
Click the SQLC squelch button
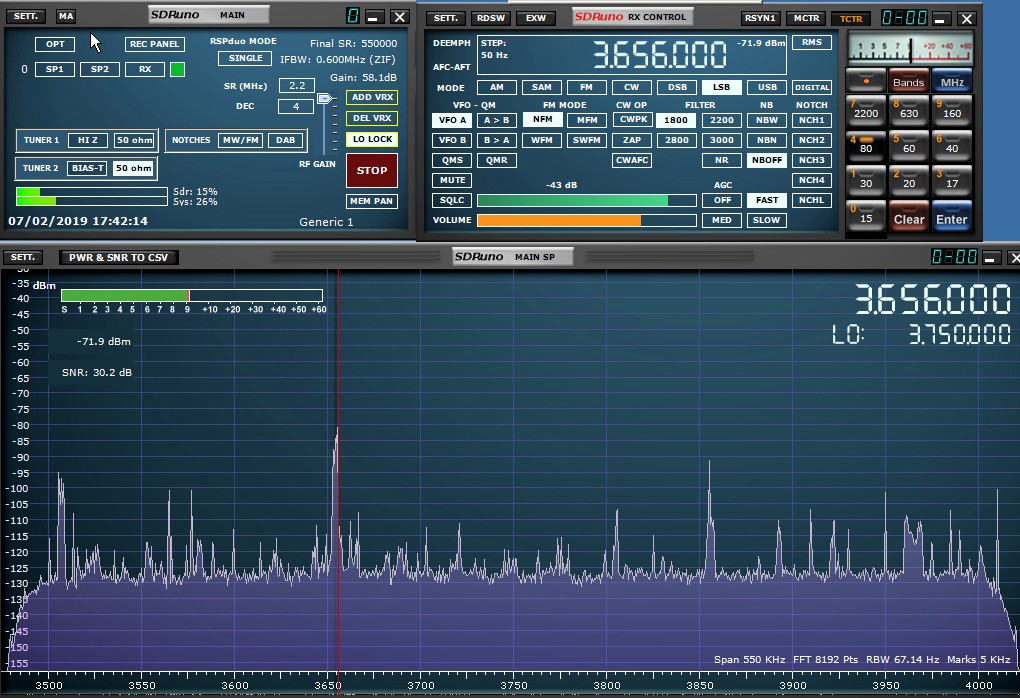pos(452,200)
